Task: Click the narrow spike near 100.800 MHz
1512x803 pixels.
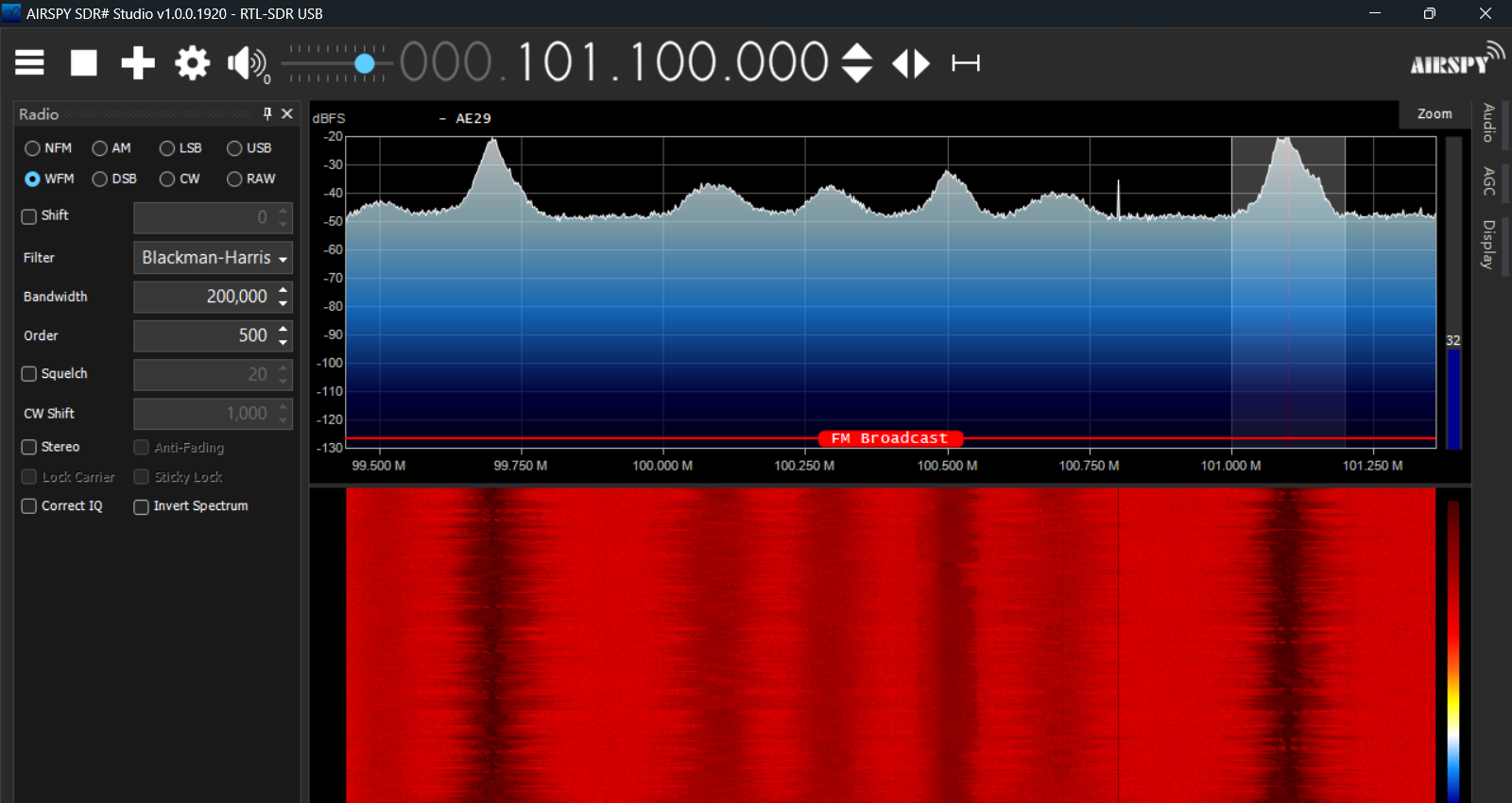Action: (x=1118, y=198)
